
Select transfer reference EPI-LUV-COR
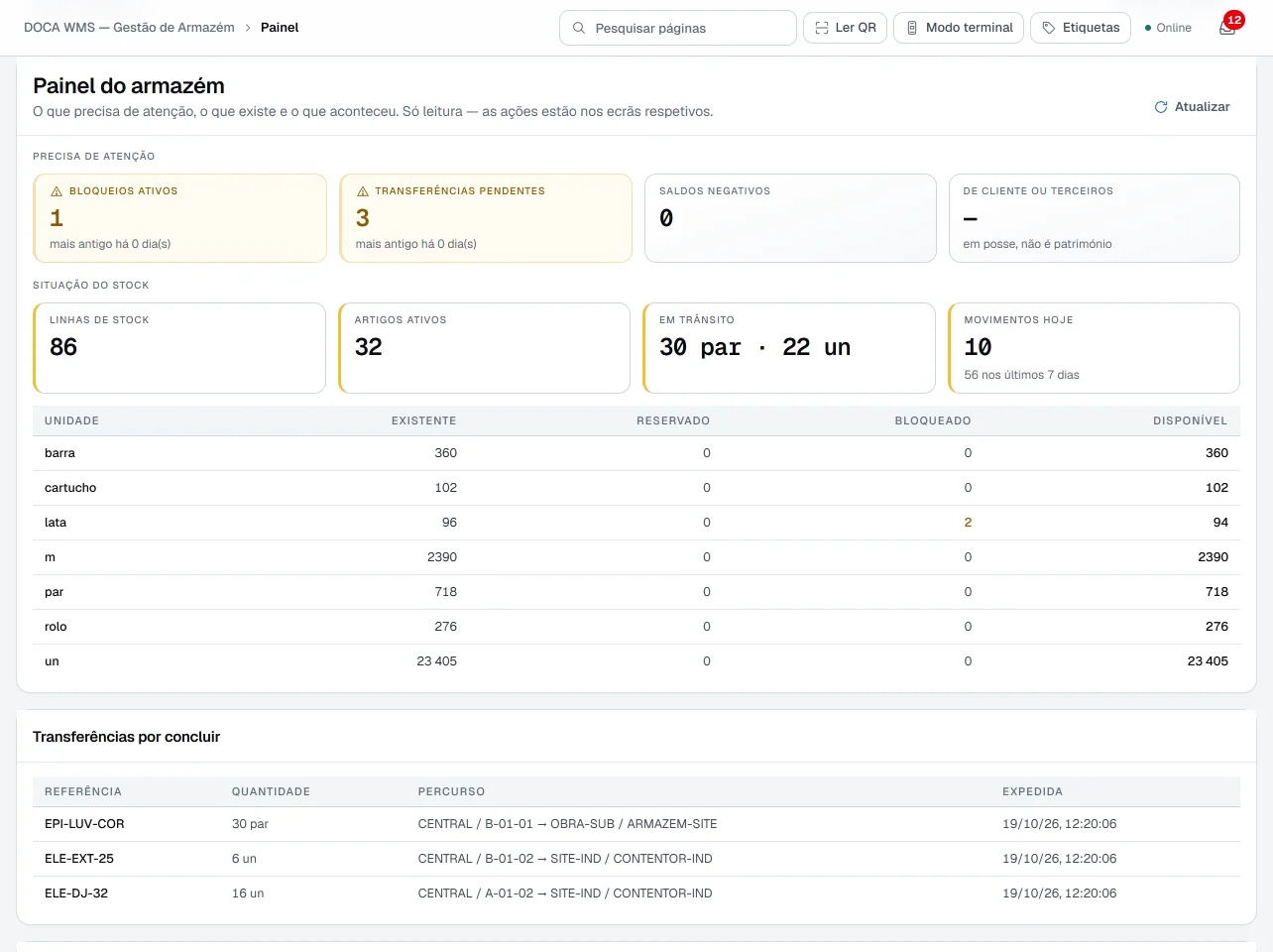point(84,824)
